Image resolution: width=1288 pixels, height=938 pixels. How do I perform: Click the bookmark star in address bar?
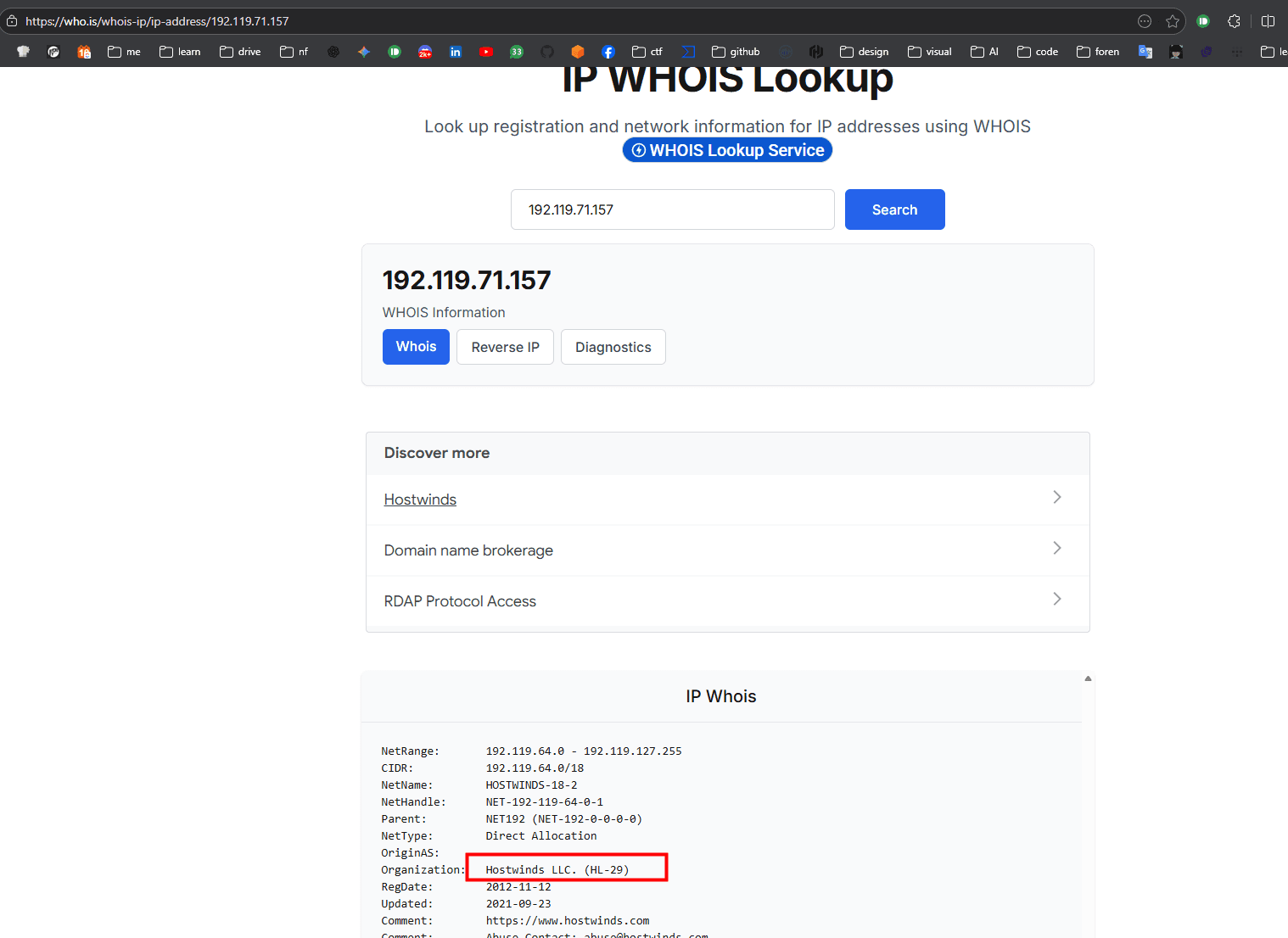(1173, 21)
